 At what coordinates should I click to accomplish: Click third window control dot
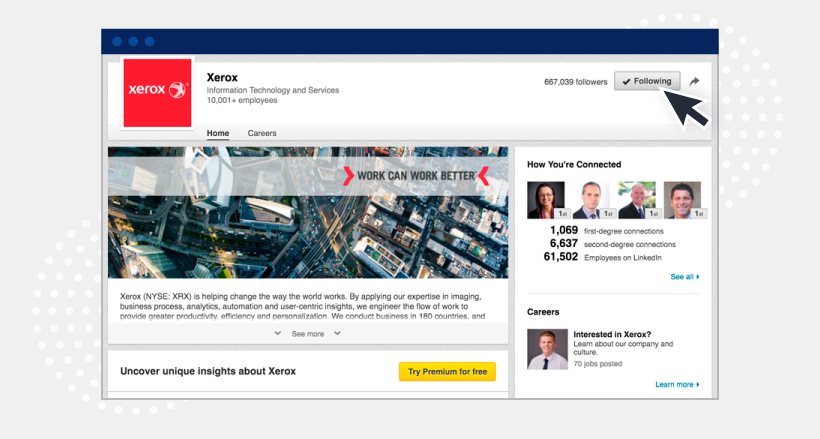(150, 42)
